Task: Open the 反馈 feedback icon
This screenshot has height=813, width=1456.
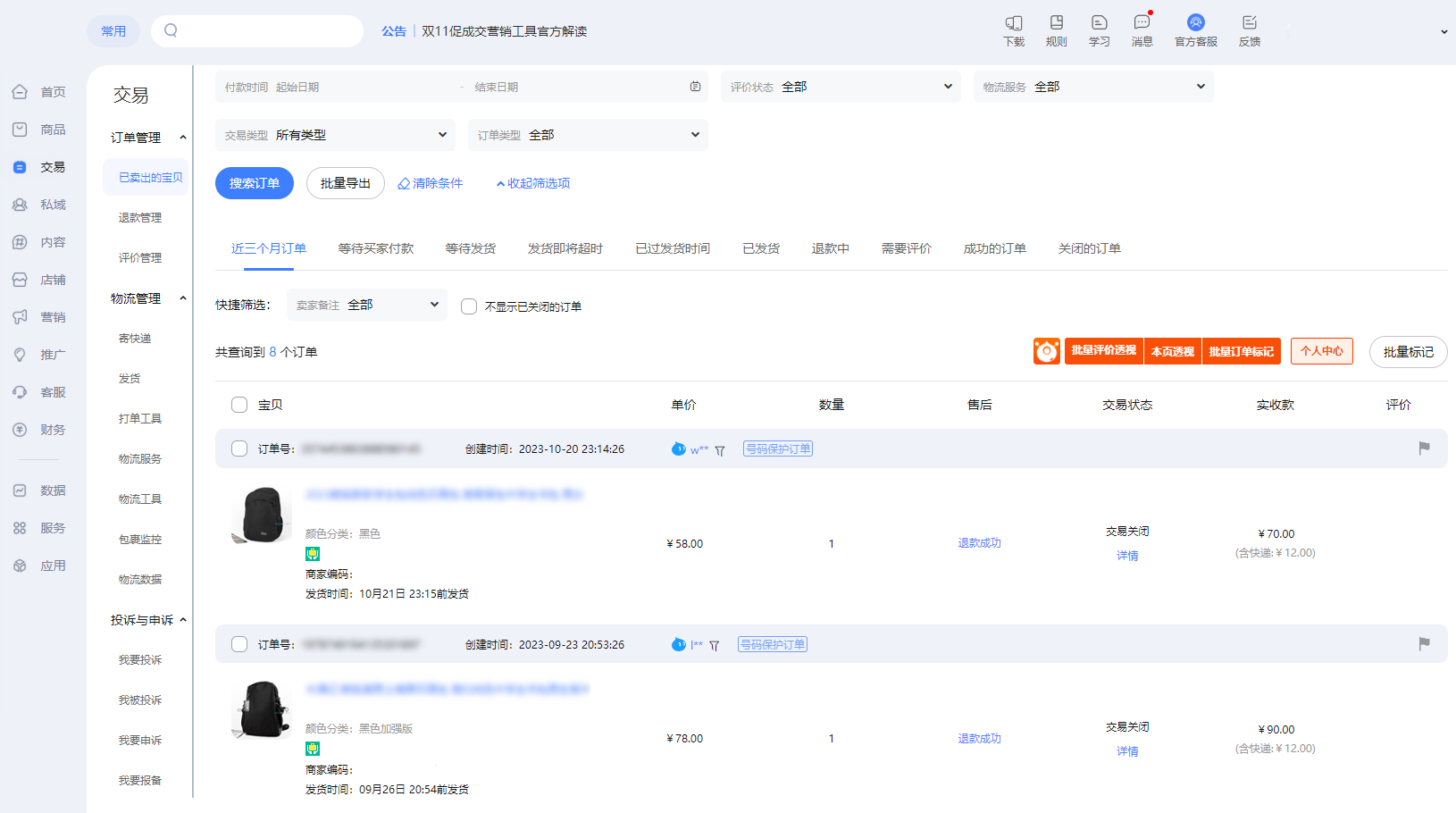Action: [1249, 23]
